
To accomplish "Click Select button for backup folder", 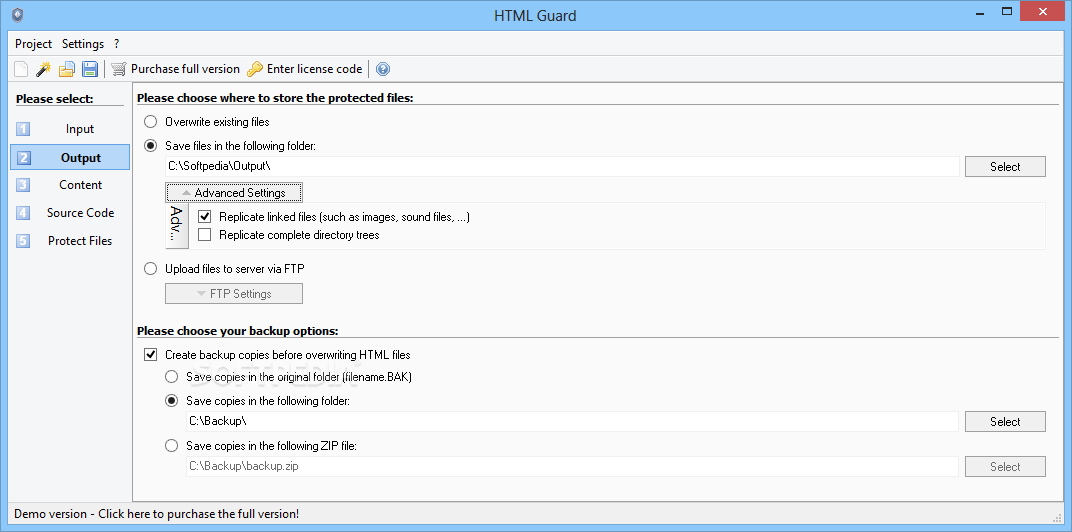I will pyautogui.click(x=1005, y=422).
